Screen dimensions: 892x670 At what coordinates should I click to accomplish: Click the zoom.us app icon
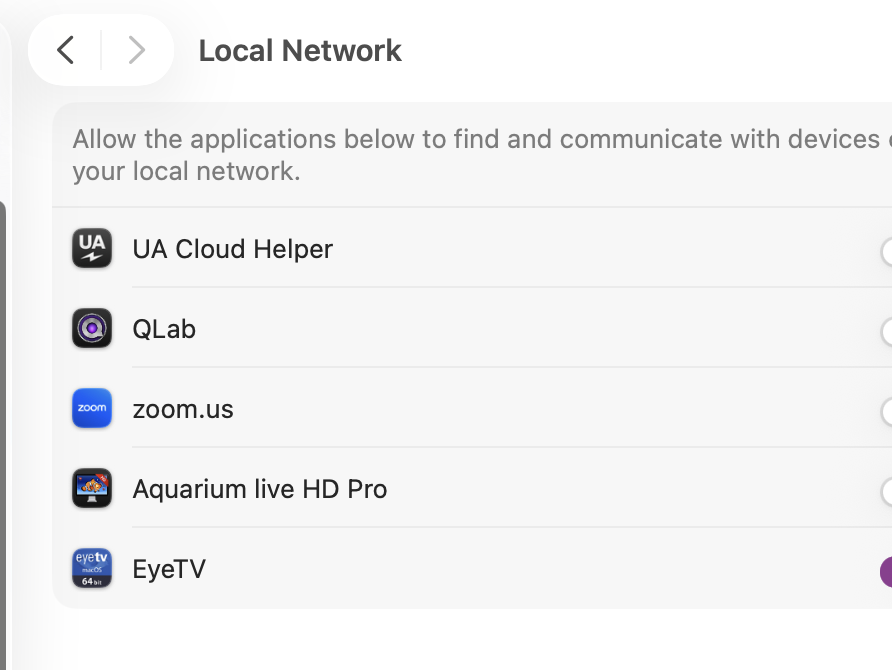point(92,408)
